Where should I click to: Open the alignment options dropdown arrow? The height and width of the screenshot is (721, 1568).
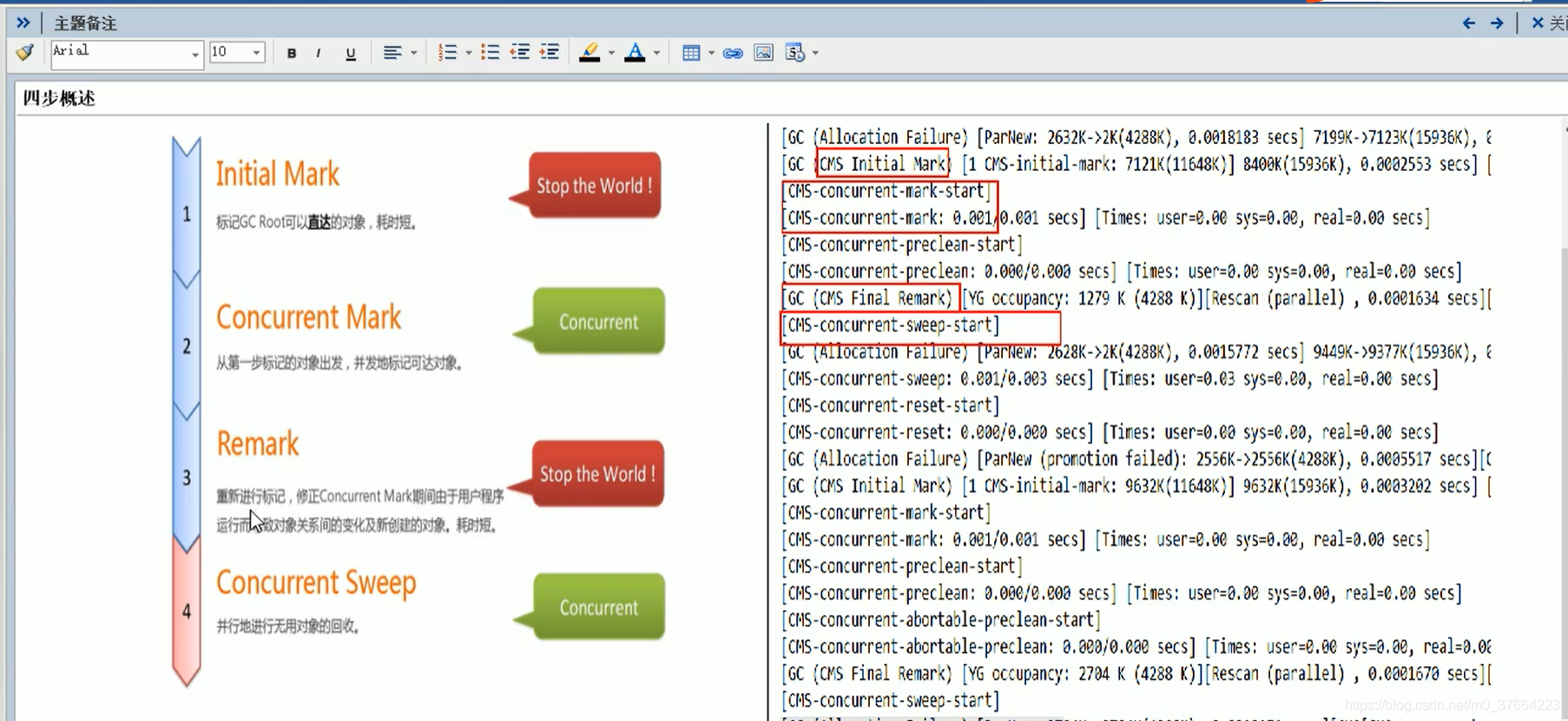click(x=413, y=54)
